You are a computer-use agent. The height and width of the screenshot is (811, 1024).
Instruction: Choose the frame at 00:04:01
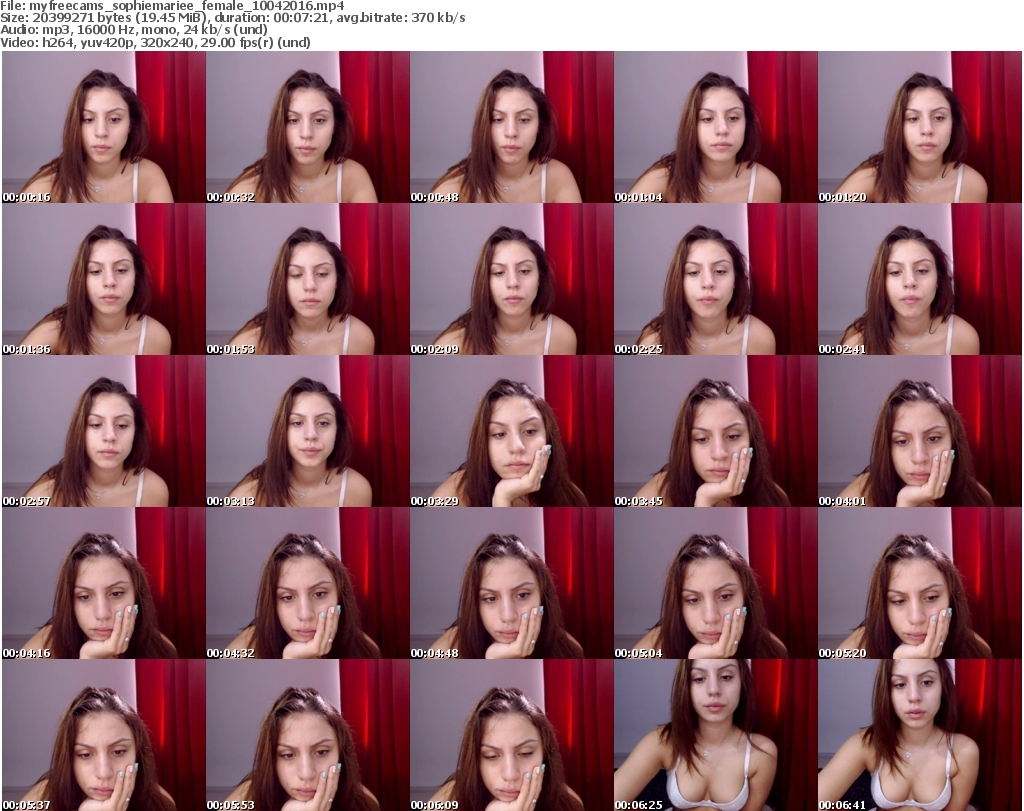(920, 431)
